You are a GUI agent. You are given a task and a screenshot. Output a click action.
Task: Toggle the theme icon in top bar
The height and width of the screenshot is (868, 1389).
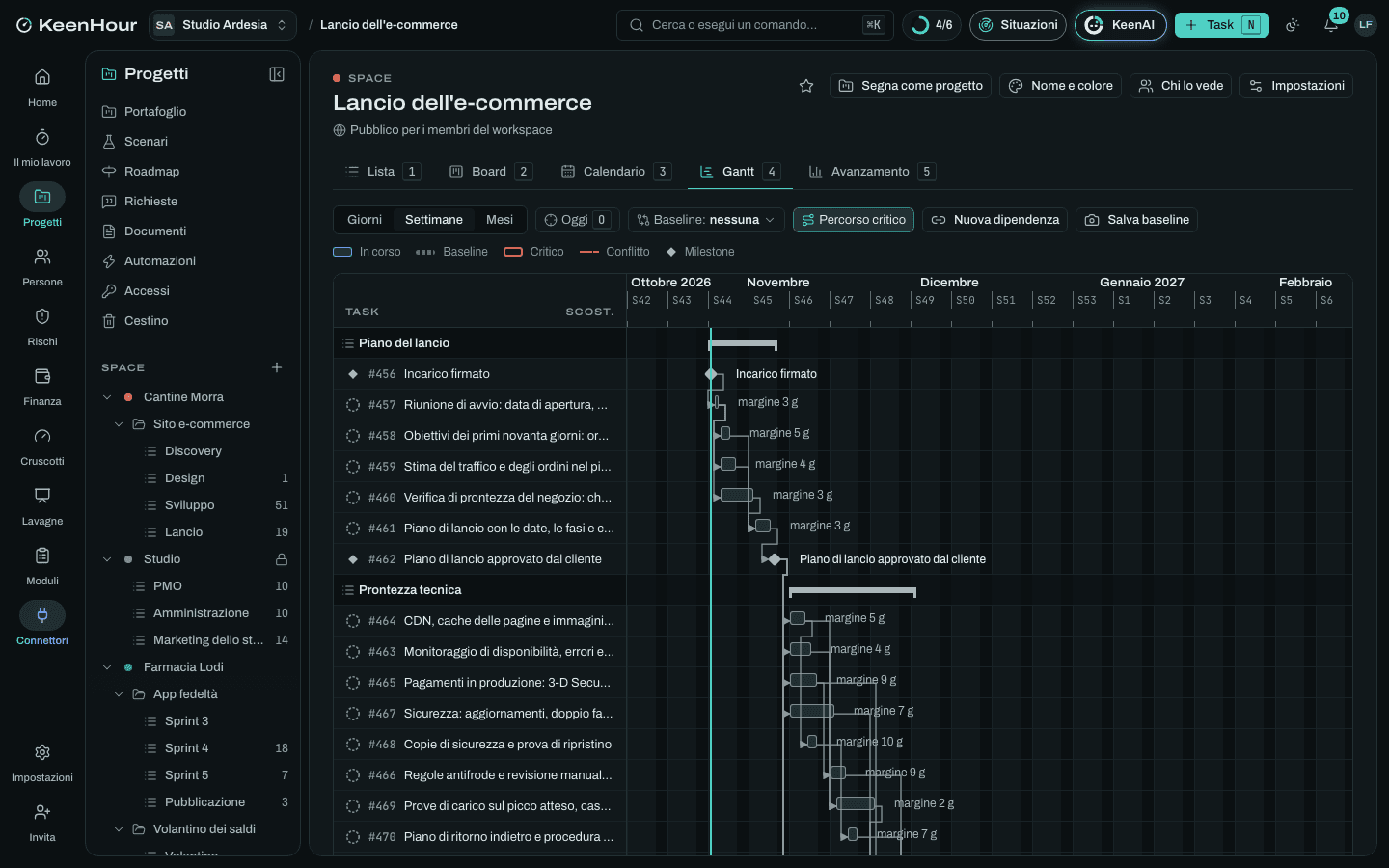point(1293,25)
